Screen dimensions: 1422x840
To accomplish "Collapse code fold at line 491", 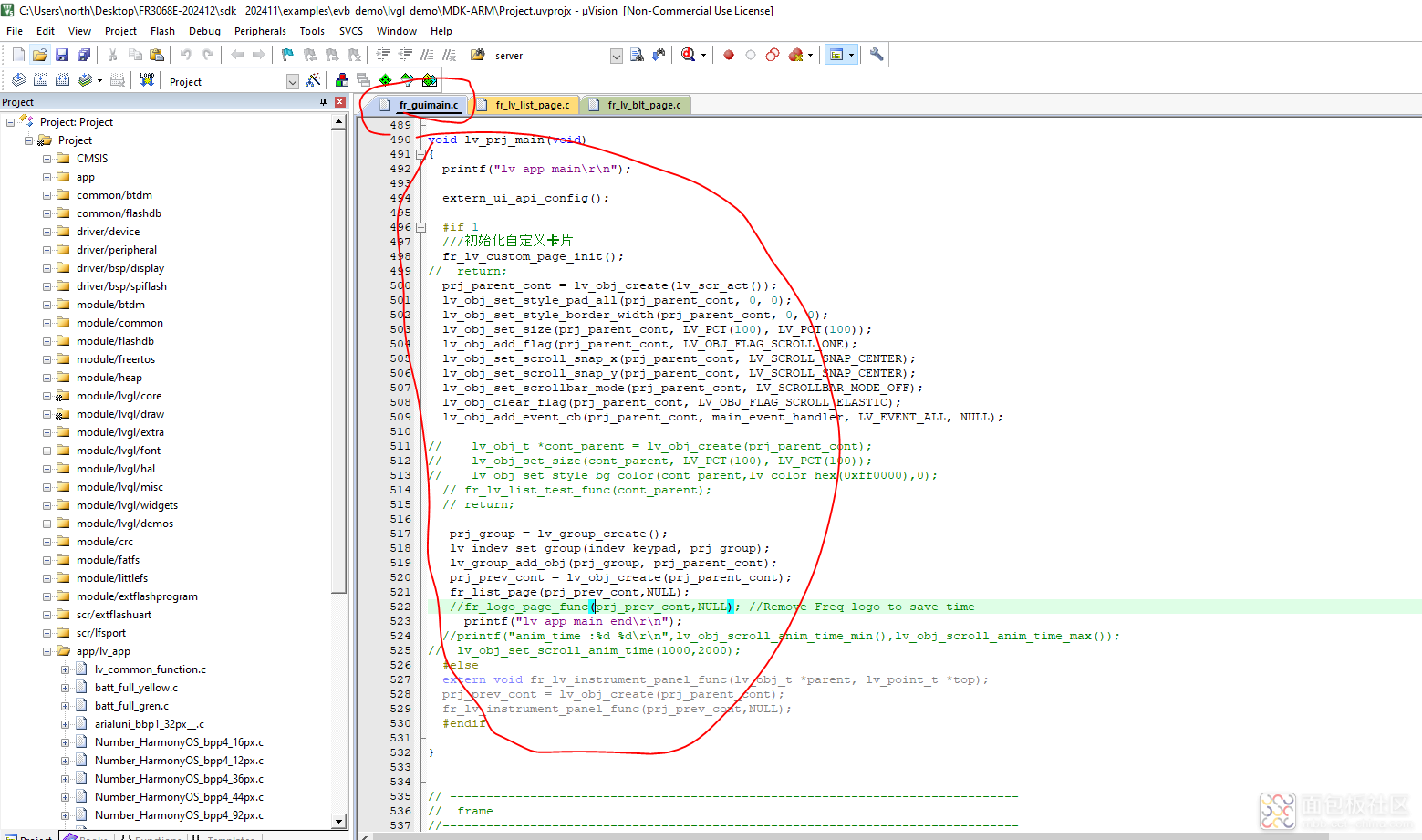I will pyautogui.click(x=420, y=154).
